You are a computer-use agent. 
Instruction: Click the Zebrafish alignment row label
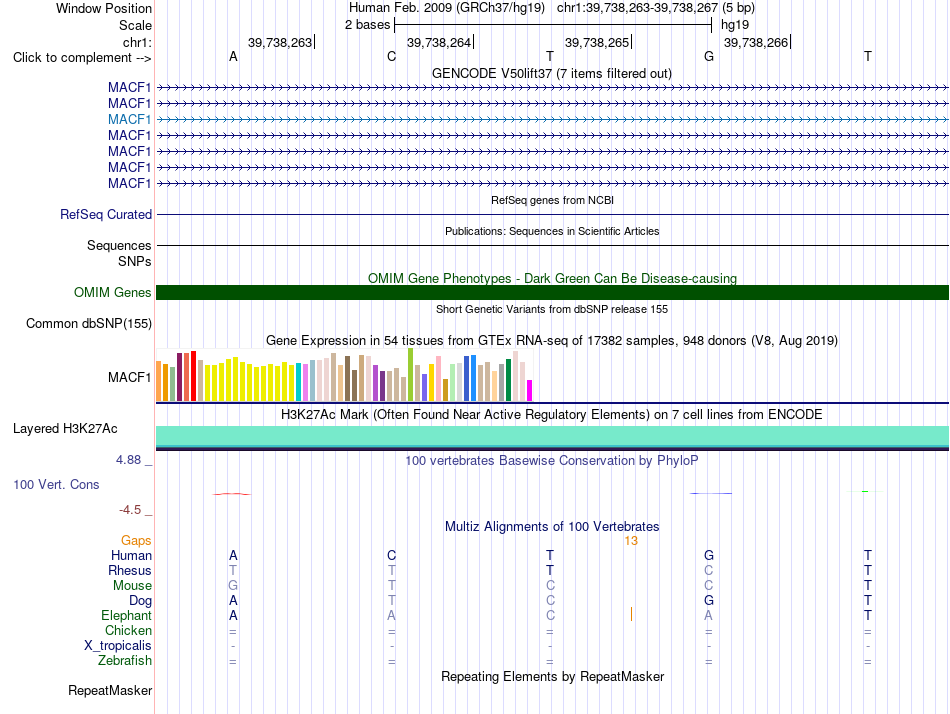pos(125,661)
